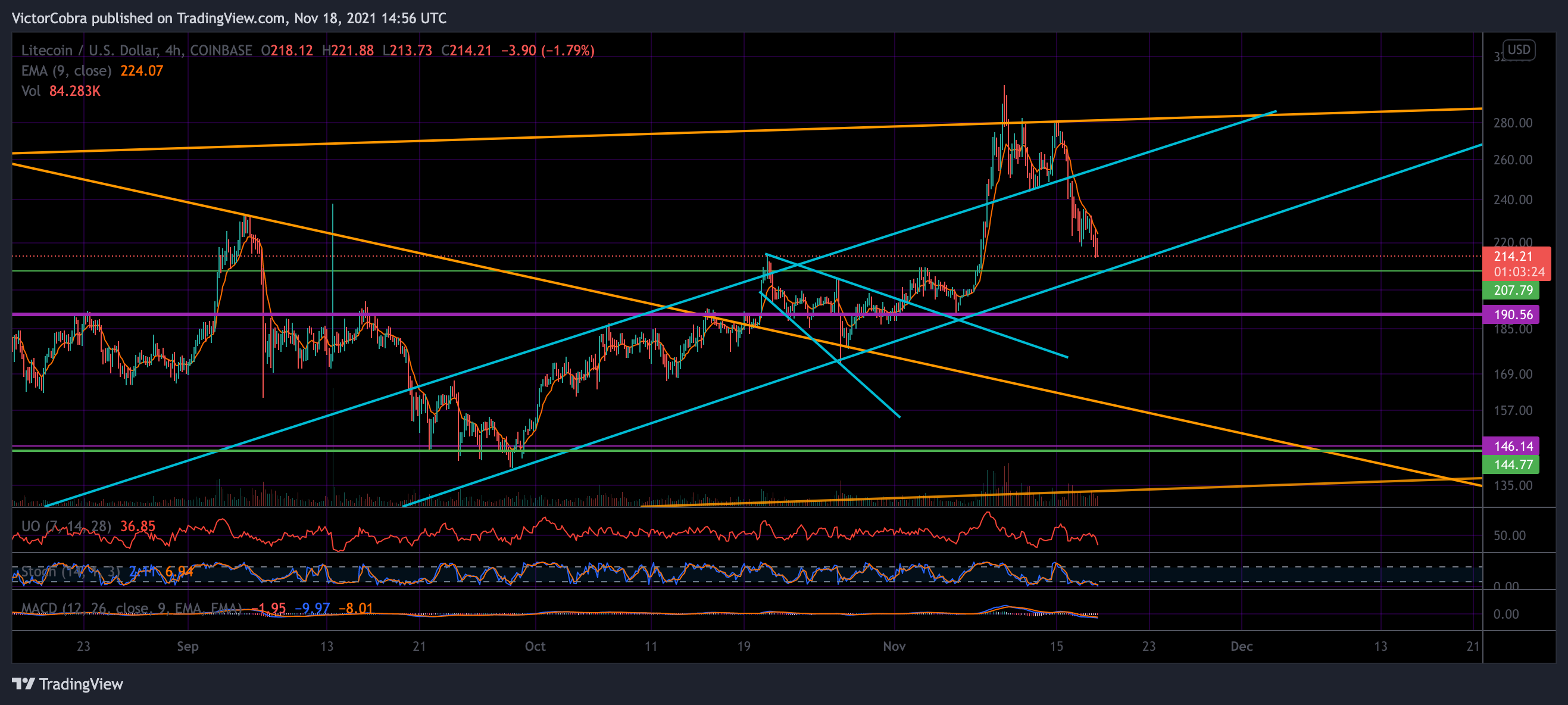Click the low price L213.73
The width and height of the screenshot is (1568, 705).
click(407, 51)
